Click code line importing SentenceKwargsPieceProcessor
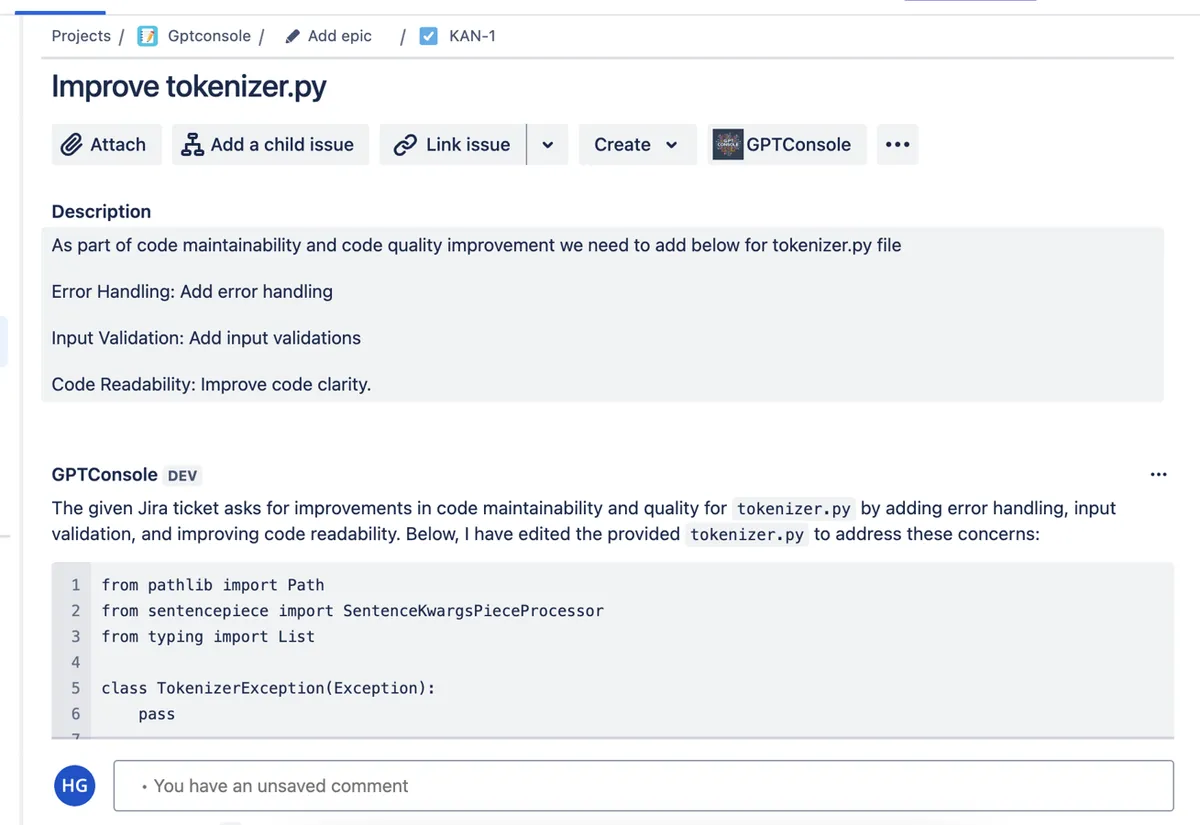 [353, 610]
